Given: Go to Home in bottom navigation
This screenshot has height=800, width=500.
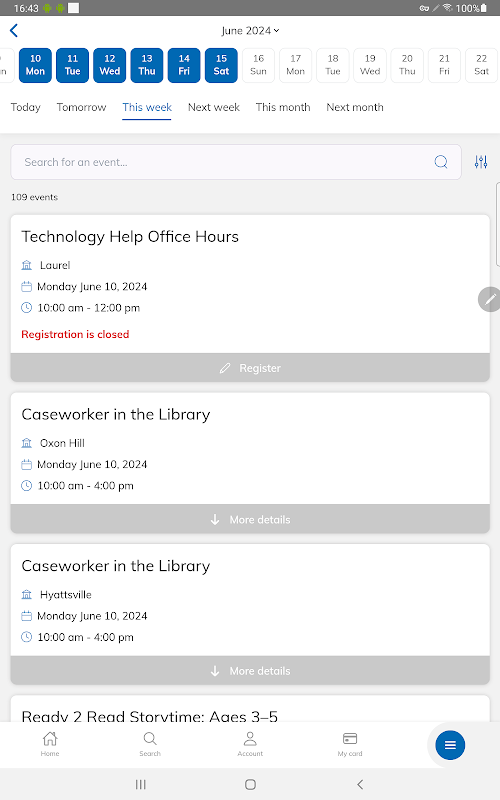Looking at the screenshot, I should pyautogui.click(x=50, y=744).
